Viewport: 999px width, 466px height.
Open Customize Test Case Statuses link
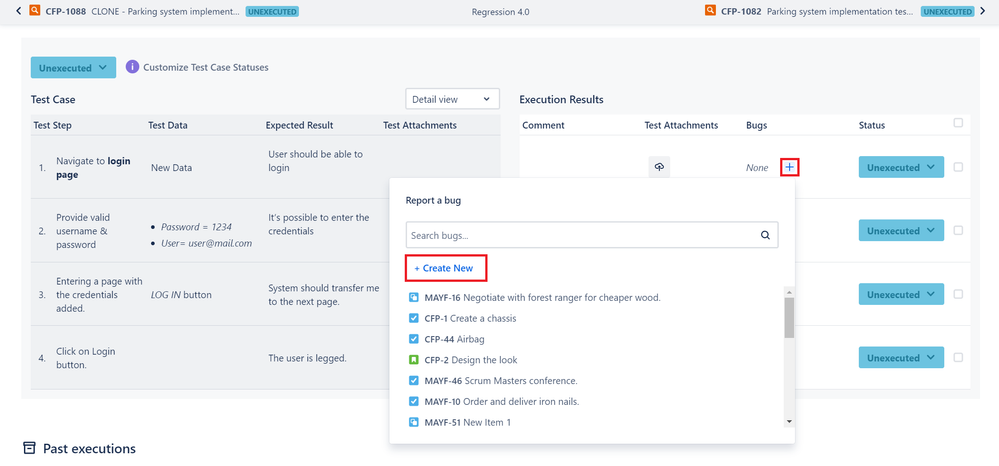[206, 67]
